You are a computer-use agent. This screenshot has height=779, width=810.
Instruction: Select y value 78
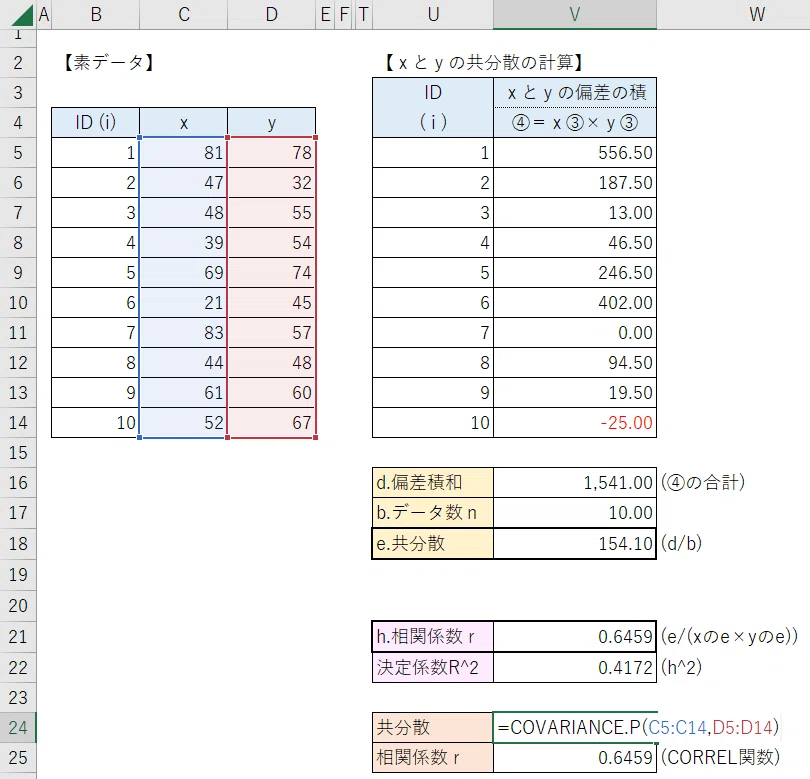click(272, 152)
